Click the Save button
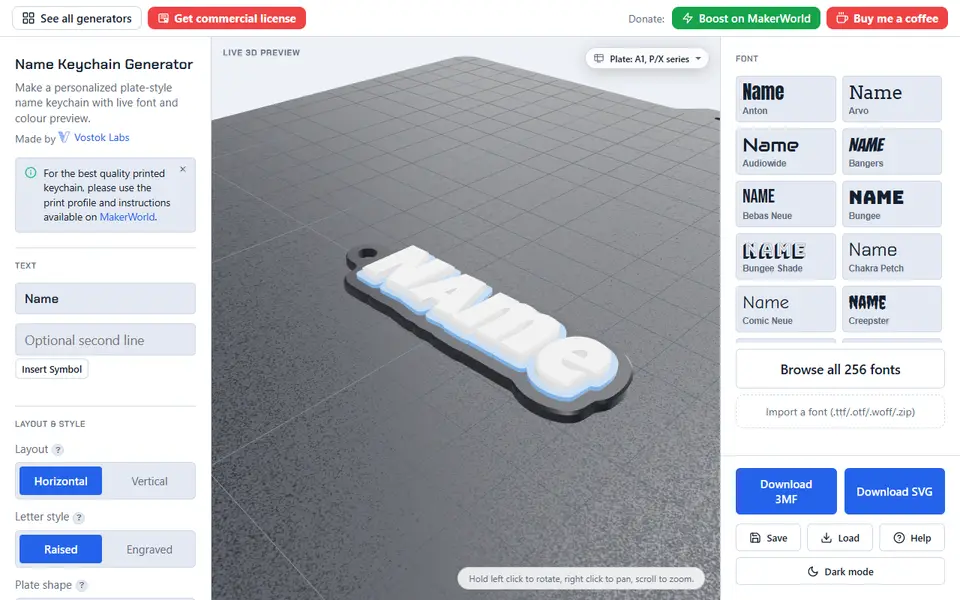 768,538
